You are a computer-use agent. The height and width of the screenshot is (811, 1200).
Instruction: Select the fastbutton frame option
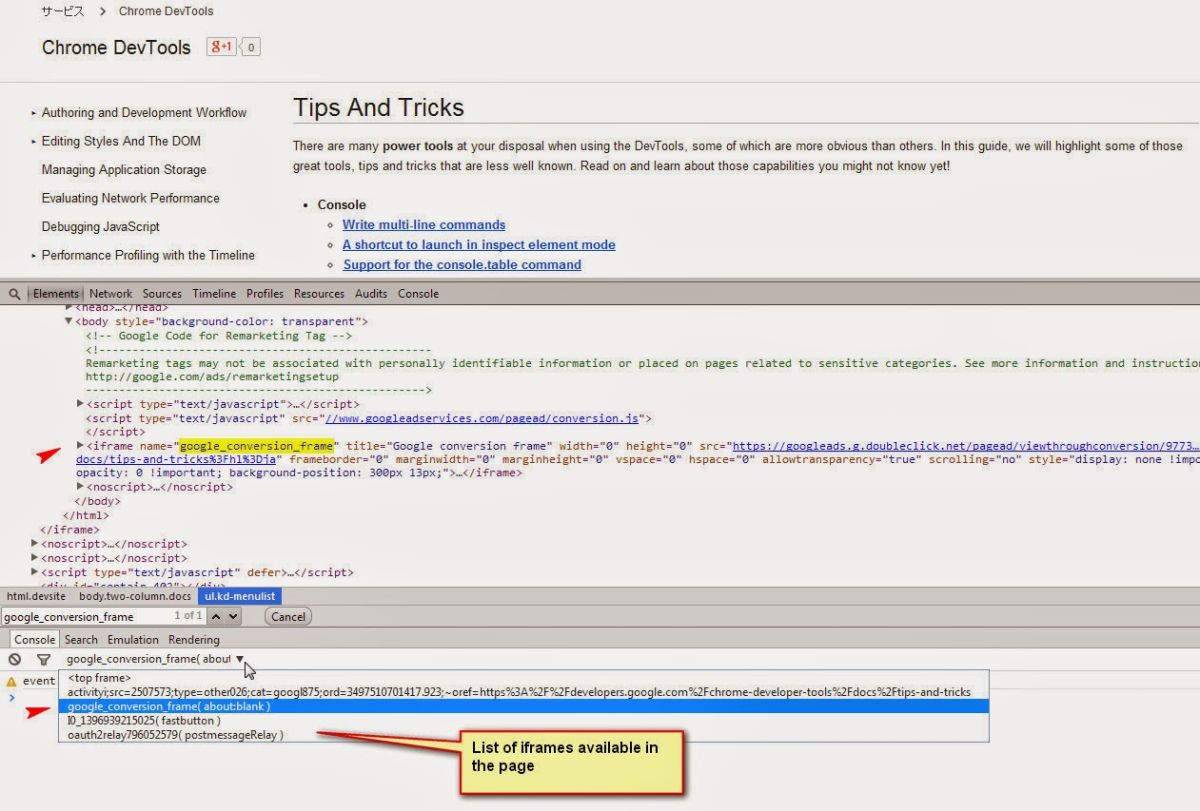pos(523,720)
